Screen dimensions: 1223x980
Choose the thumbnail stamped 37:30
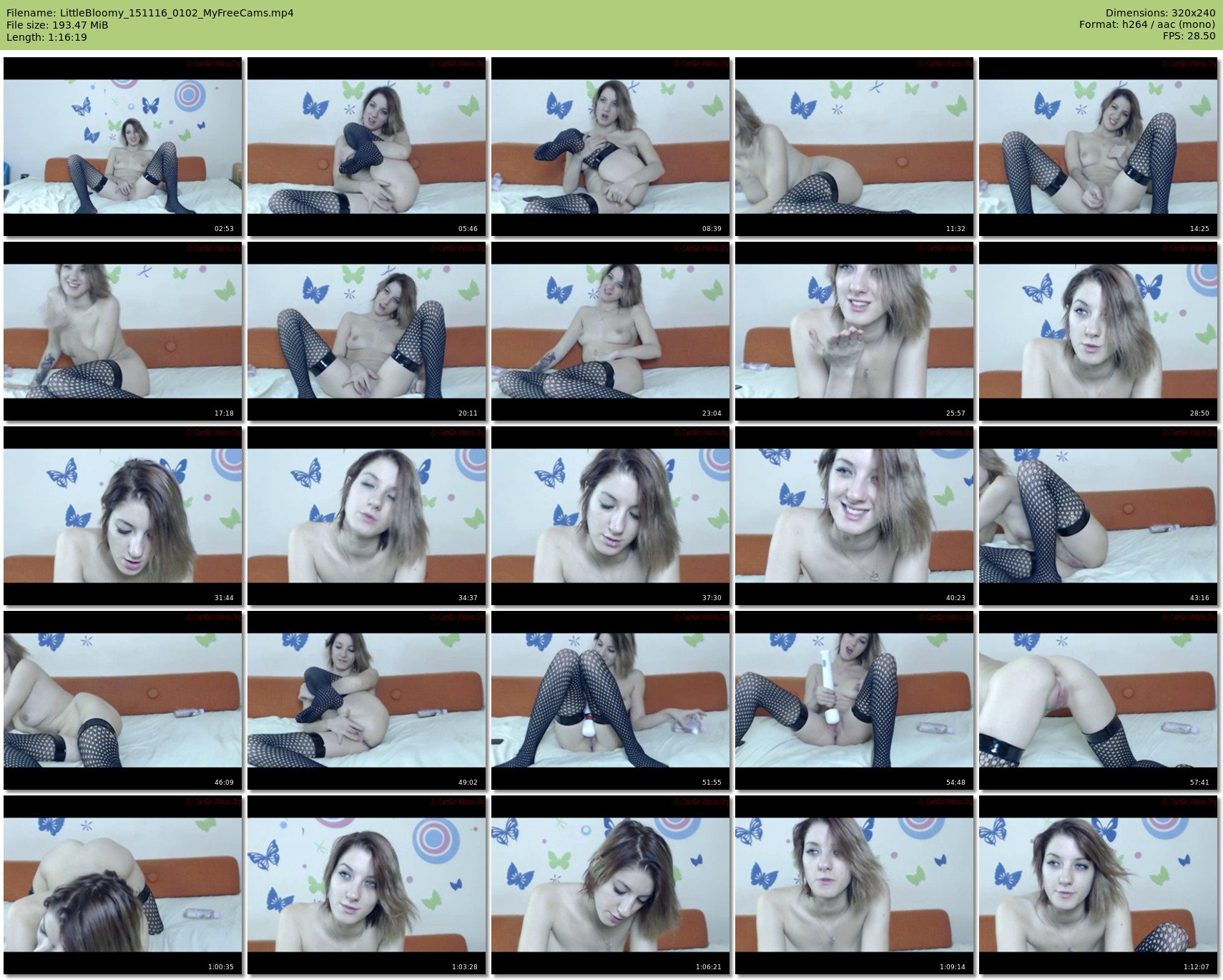[611, 516]
